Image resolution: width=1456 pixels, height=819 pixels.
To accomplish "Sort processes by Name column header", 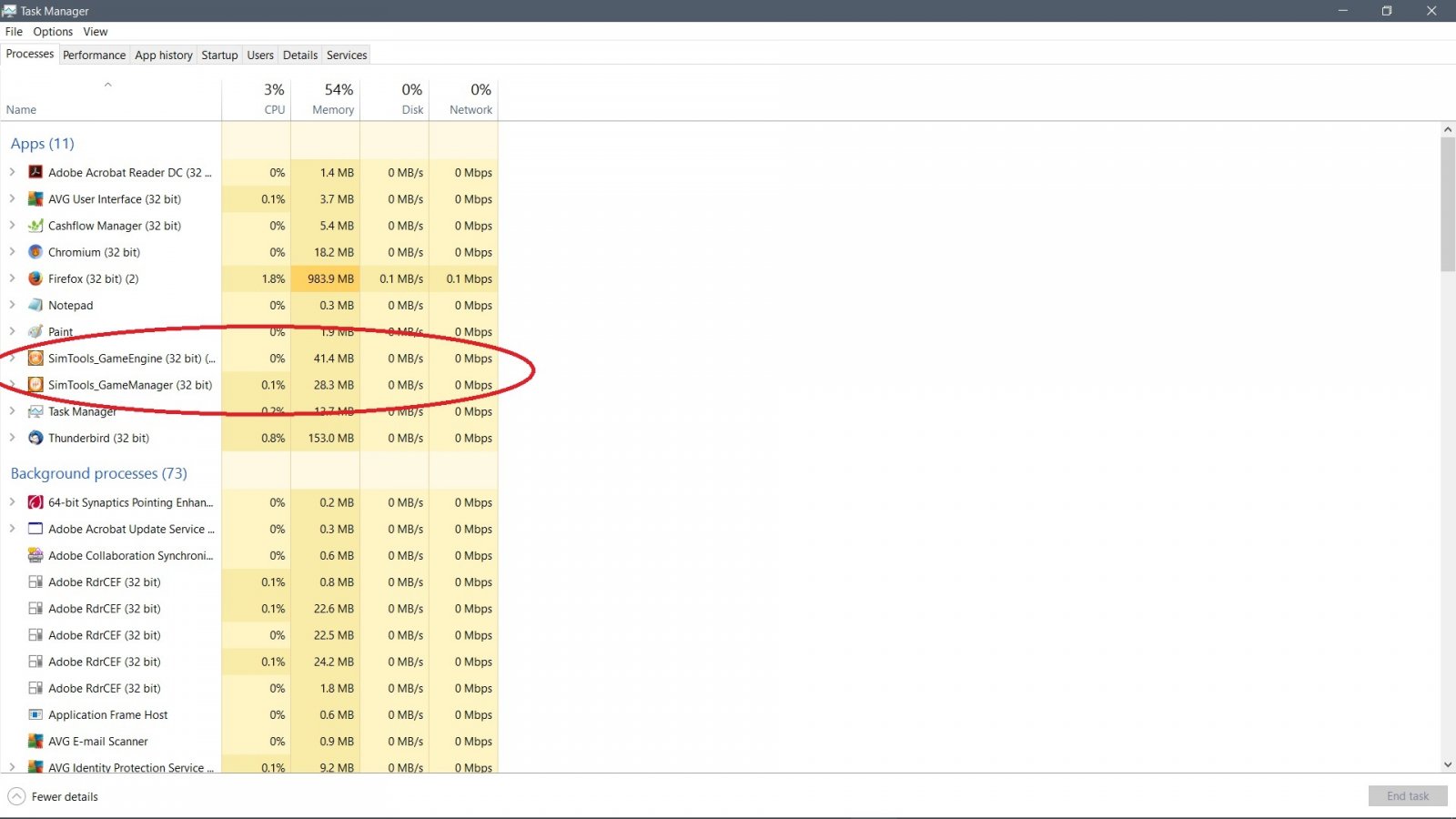I will (x=111, y=99).
